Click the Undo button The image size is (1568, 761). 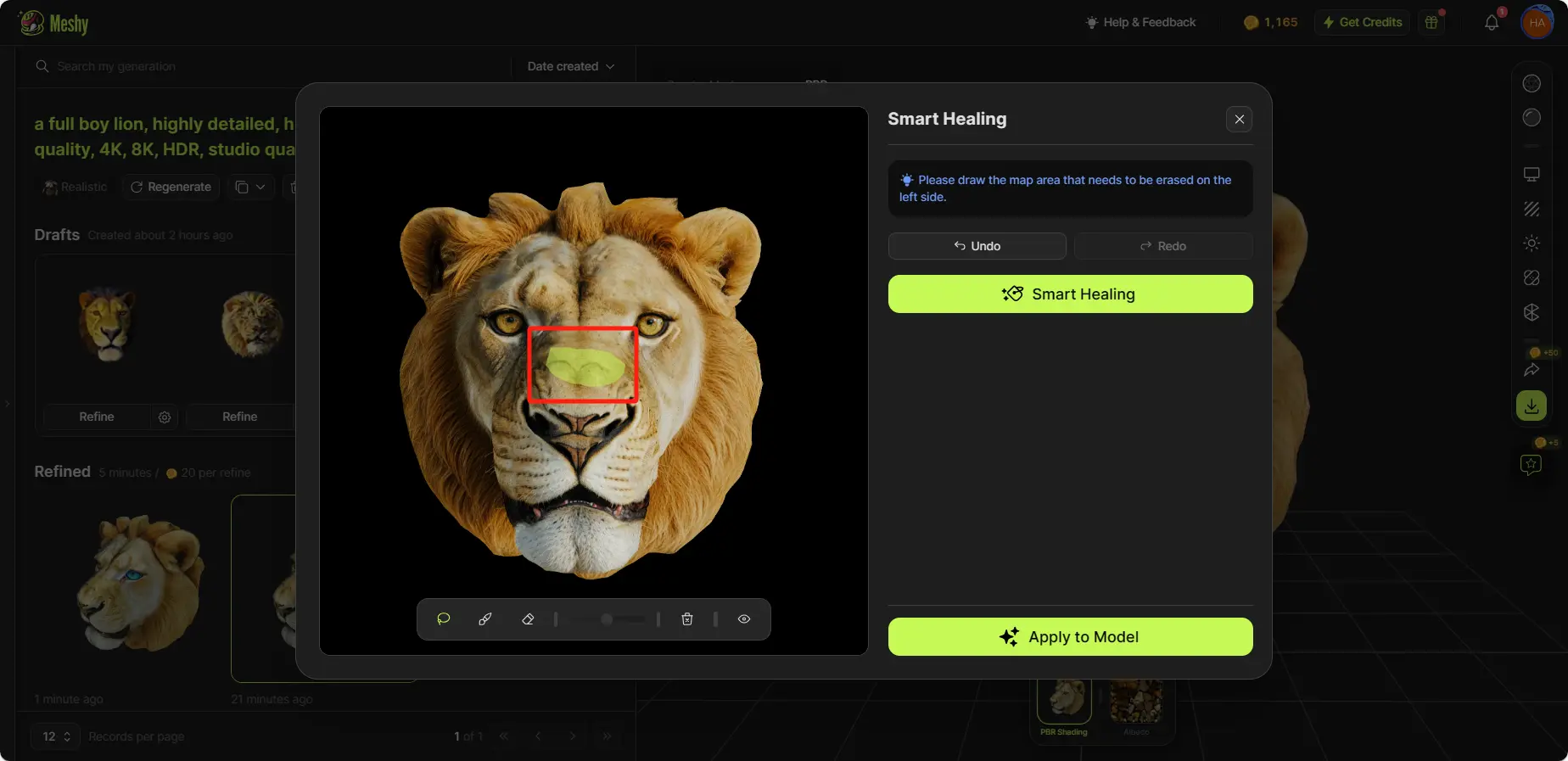point(977,246)
